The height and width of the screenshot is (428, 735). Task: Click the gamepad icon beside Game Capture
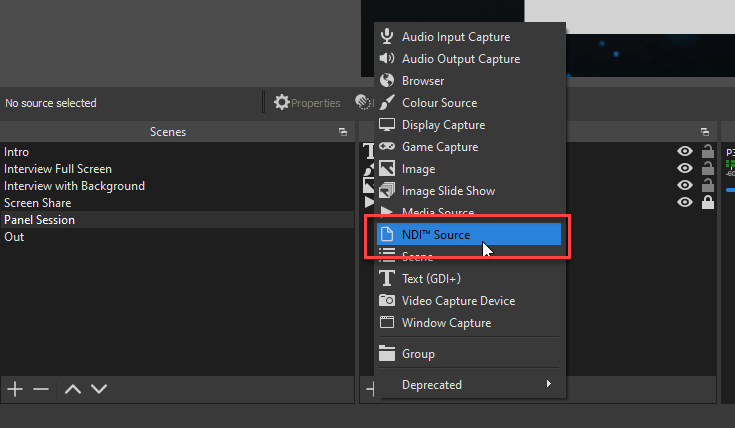pyautogui.click(x=387, y=146)
